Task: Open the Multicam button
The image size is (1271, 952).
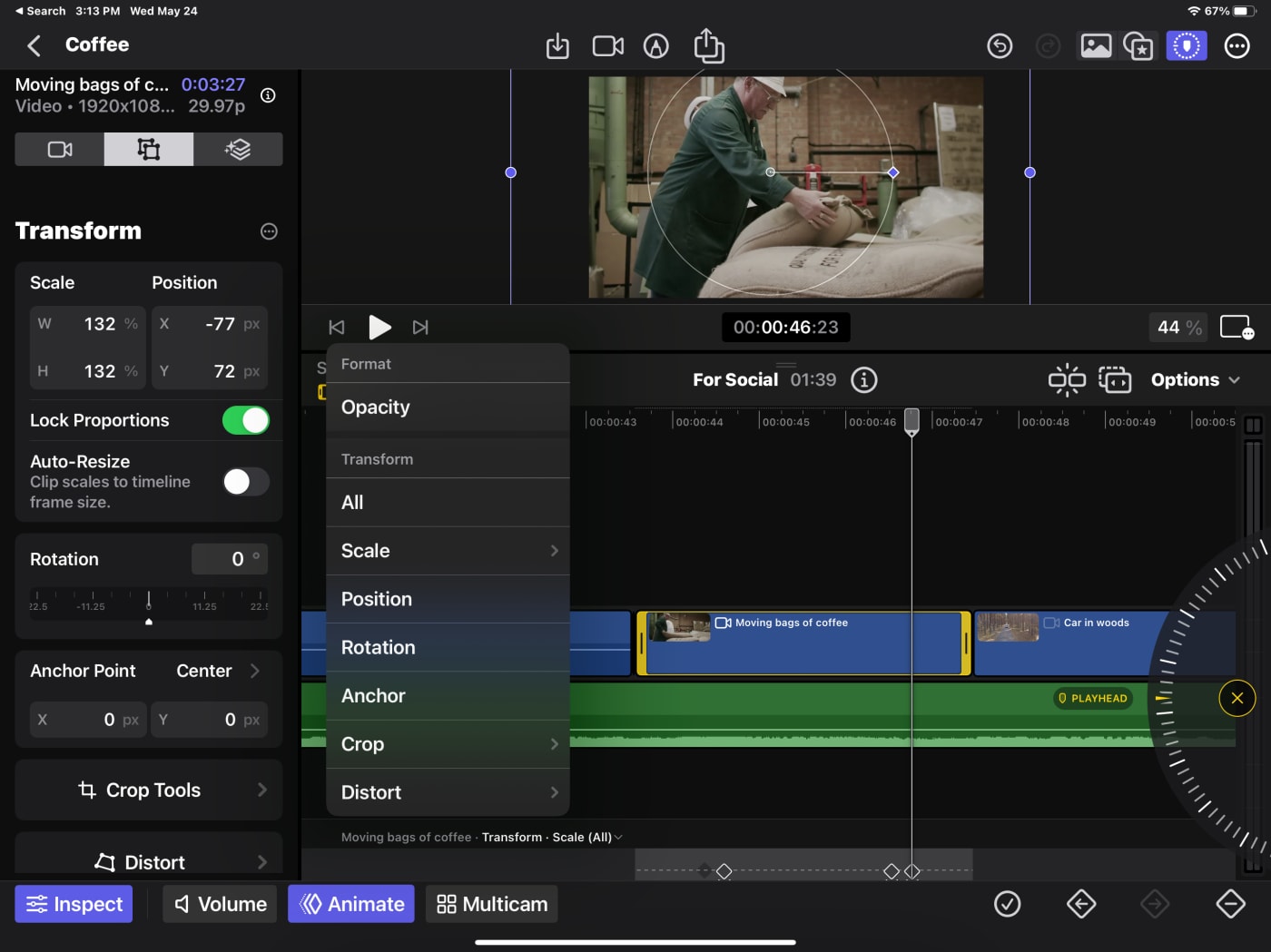Action: click(492, 904)
